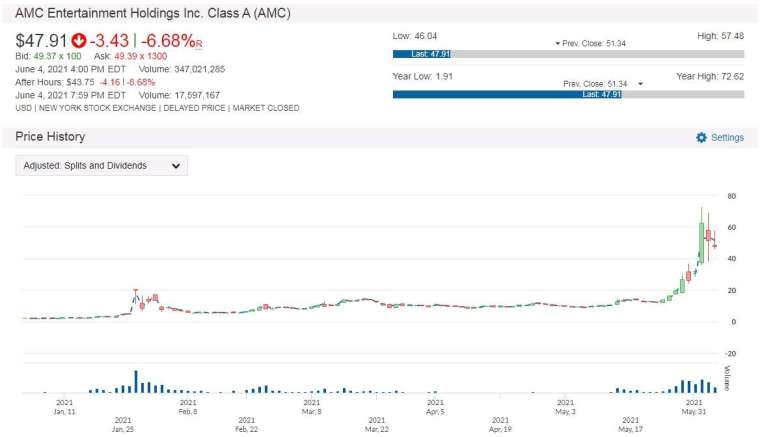Select the AMC Entertainment Holdings title

[153, 13]
